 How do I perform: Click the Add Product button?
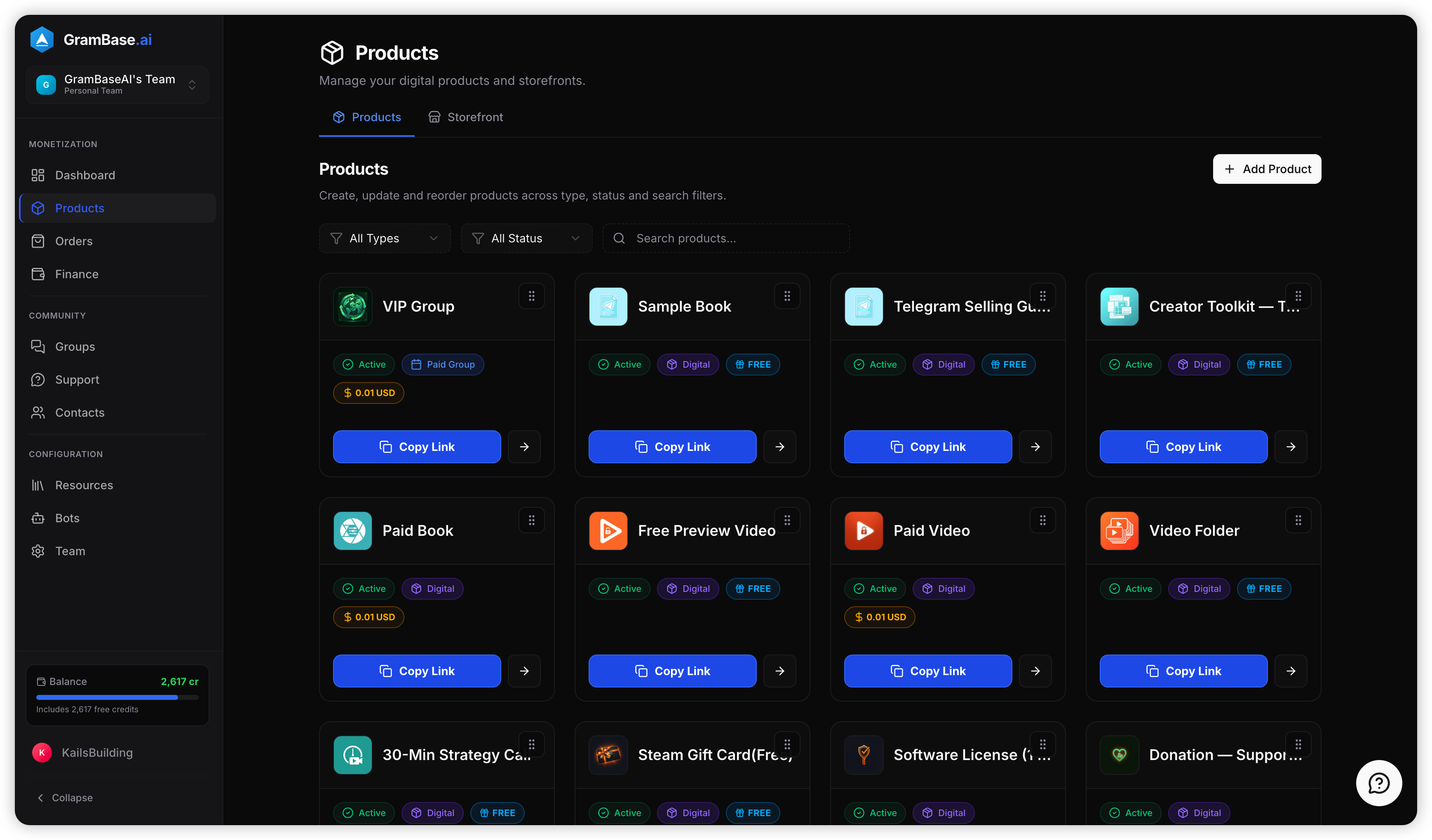[x=1267, y=169]
